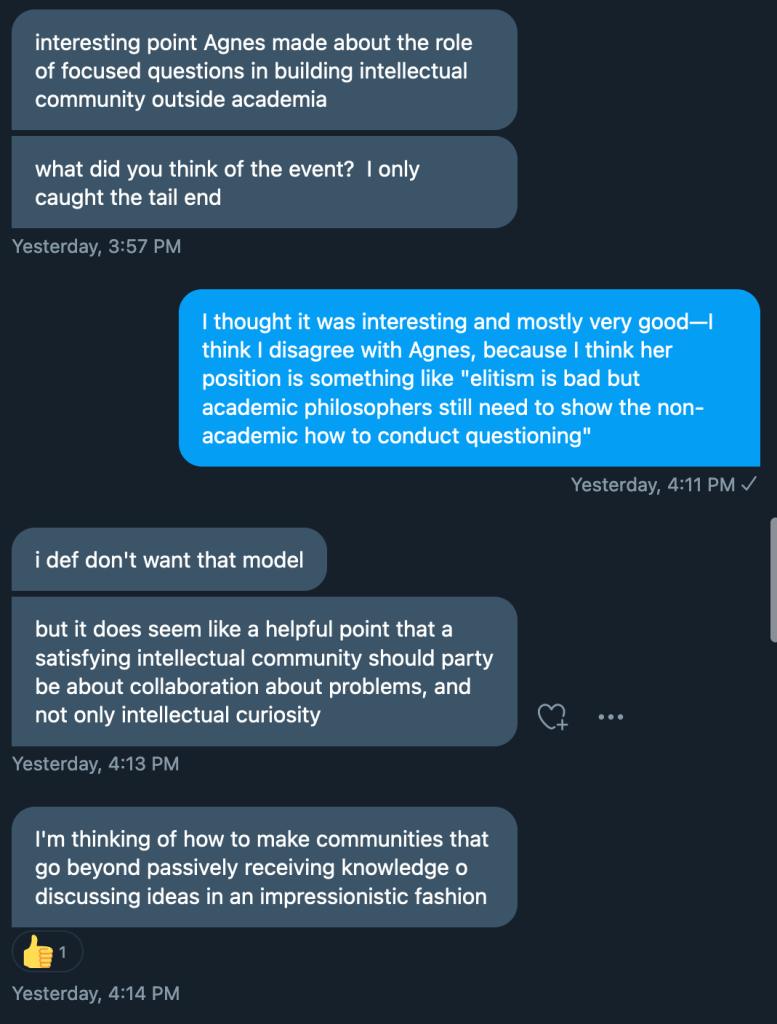Screen dimensions: 777x1024
Task: Click the blue "I thought it was interesting" message
Action: (x=469, y=378)
